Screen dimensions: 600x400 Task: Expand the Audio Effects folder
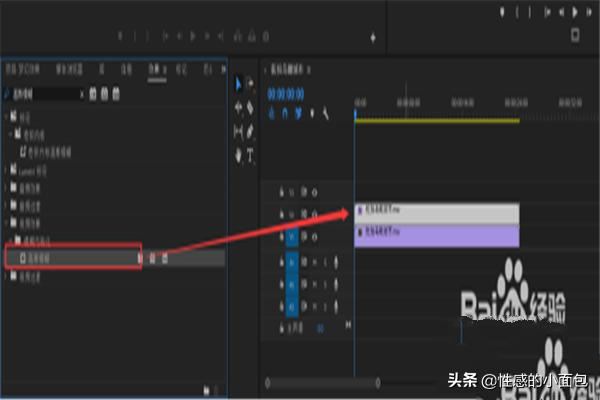point(7,188)
